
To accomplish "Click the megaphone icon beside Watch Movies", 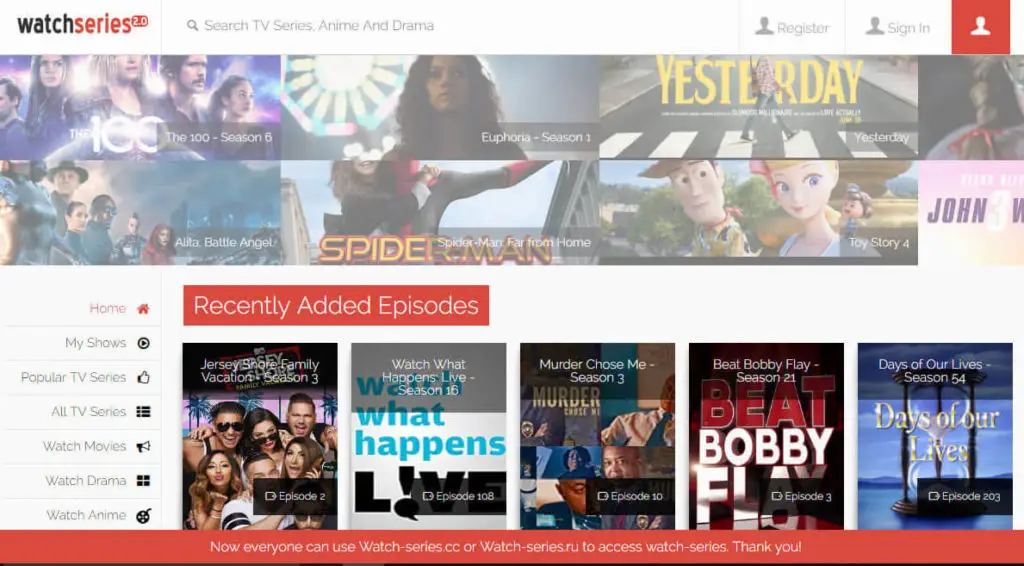I will click(x=144, y=447).
